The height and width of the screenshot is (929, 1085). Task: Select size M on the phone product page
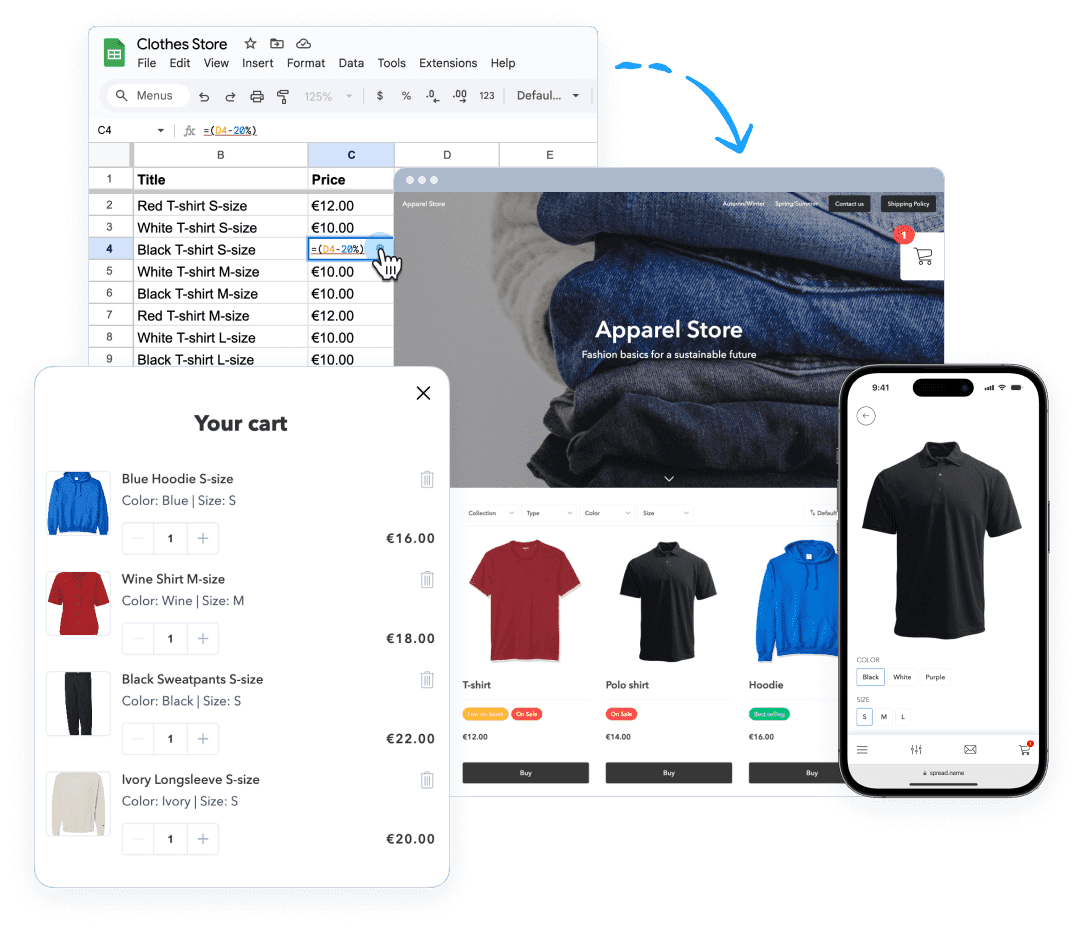[886, 717]
